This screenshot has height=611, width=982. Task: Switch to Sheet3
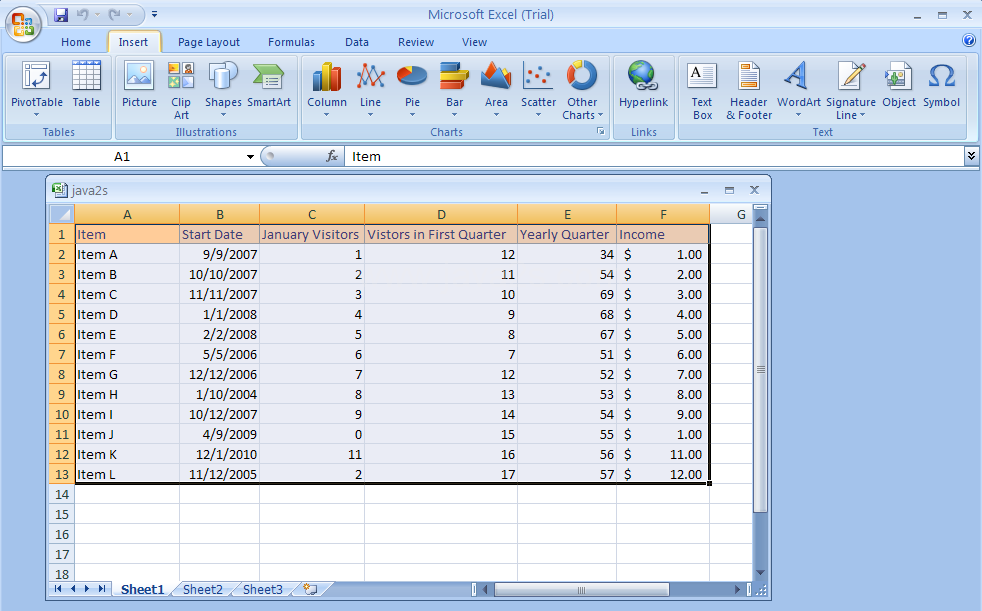pyautogui.click(x=262, y=589)
